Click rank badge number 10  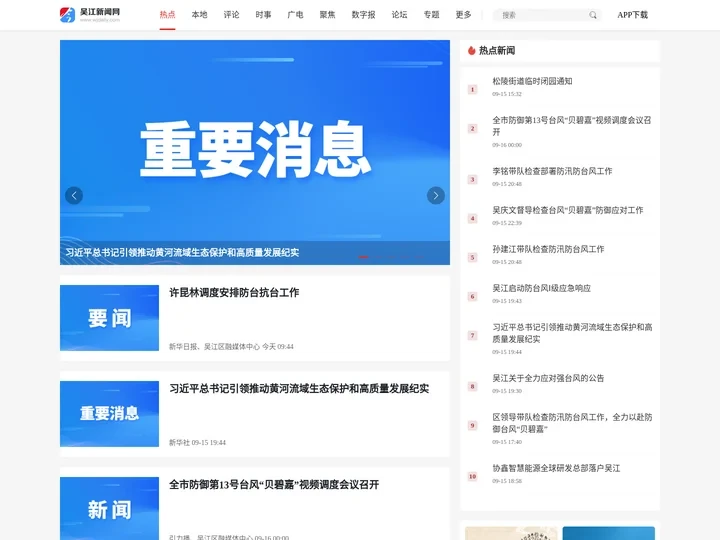point(472,477)
